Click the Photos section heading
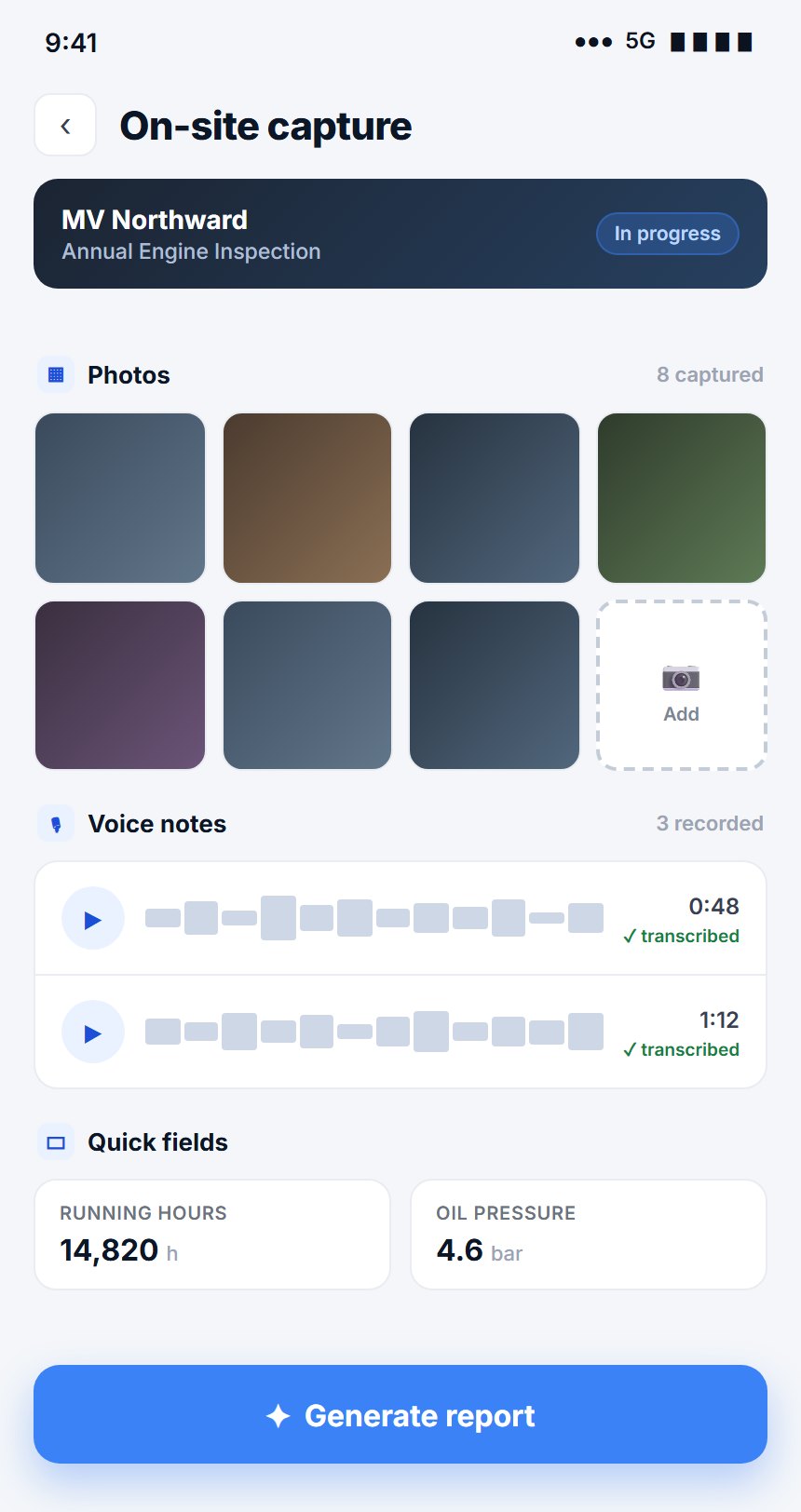This screenshot has height=1512, width=801. (x=129, y=375)
